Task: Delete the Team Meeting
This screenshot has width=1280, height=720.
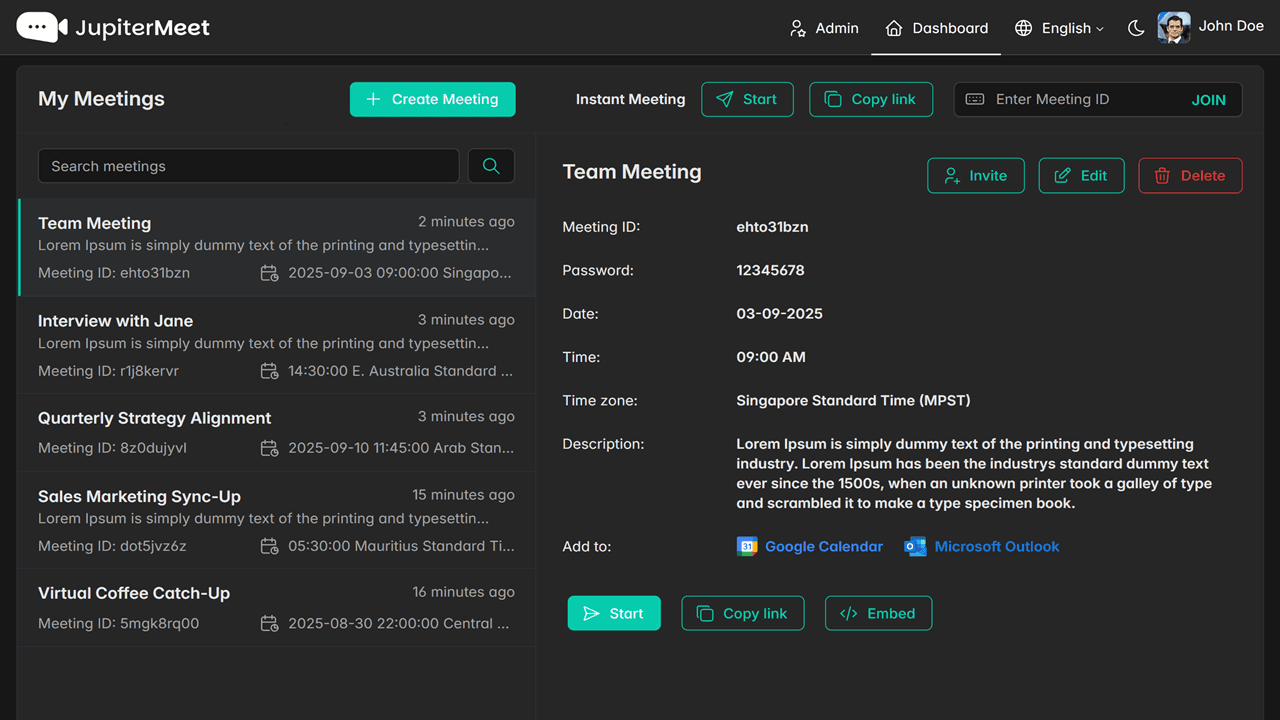Action: (1190, 175)
